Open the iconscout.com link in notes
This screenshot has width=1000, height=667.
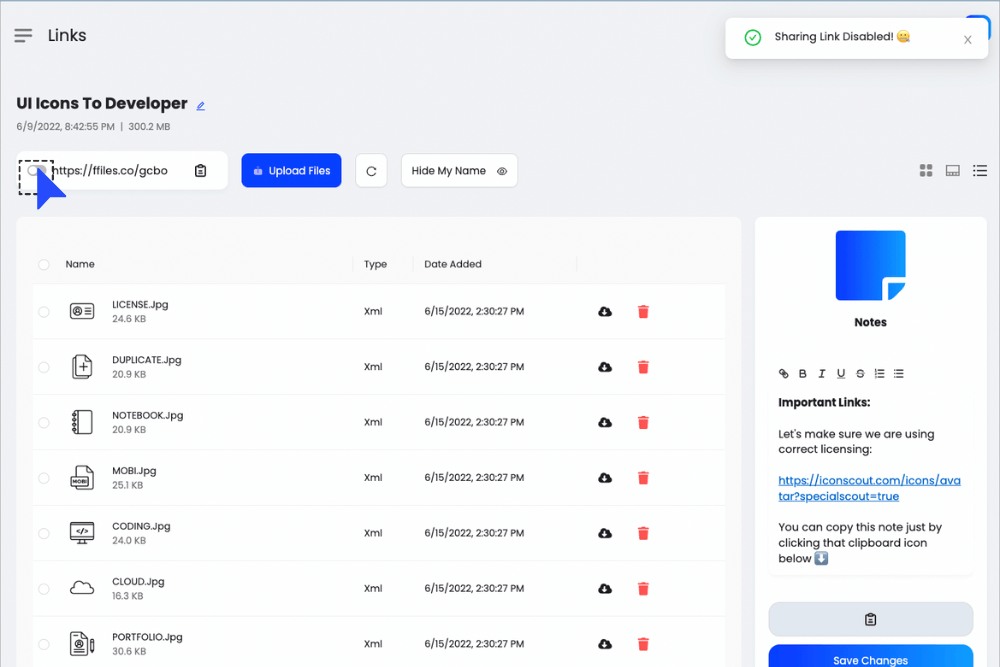tap(869, 488)
